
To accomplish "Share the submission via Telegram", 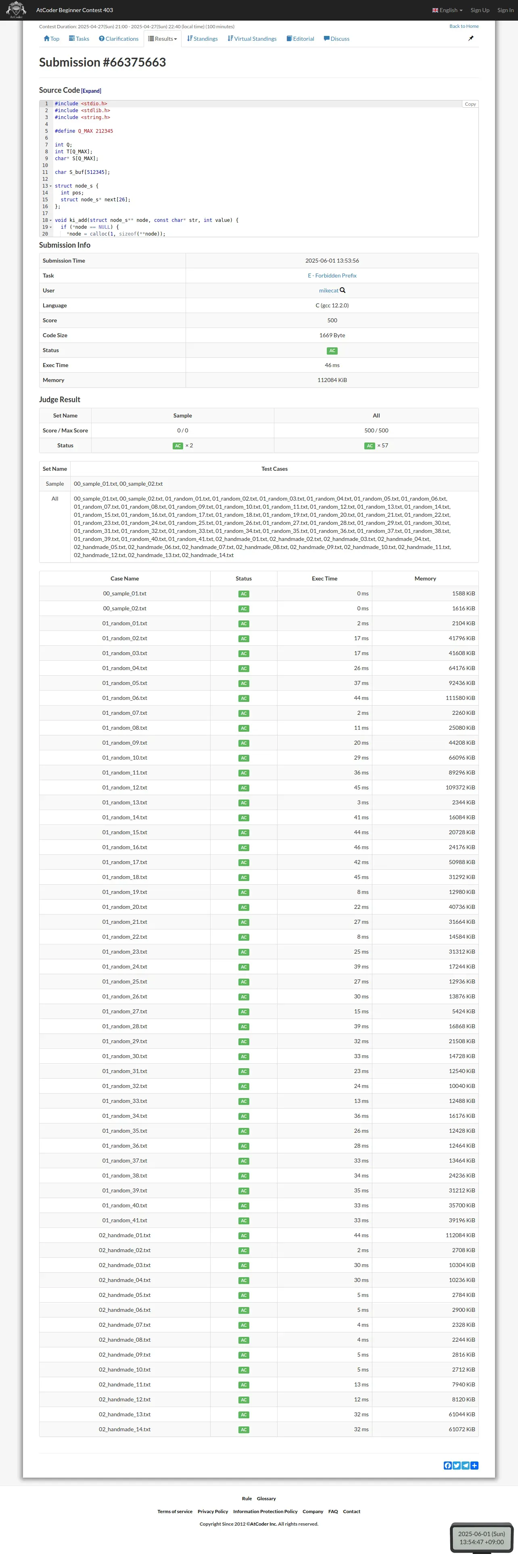I will pos(466,1465).
